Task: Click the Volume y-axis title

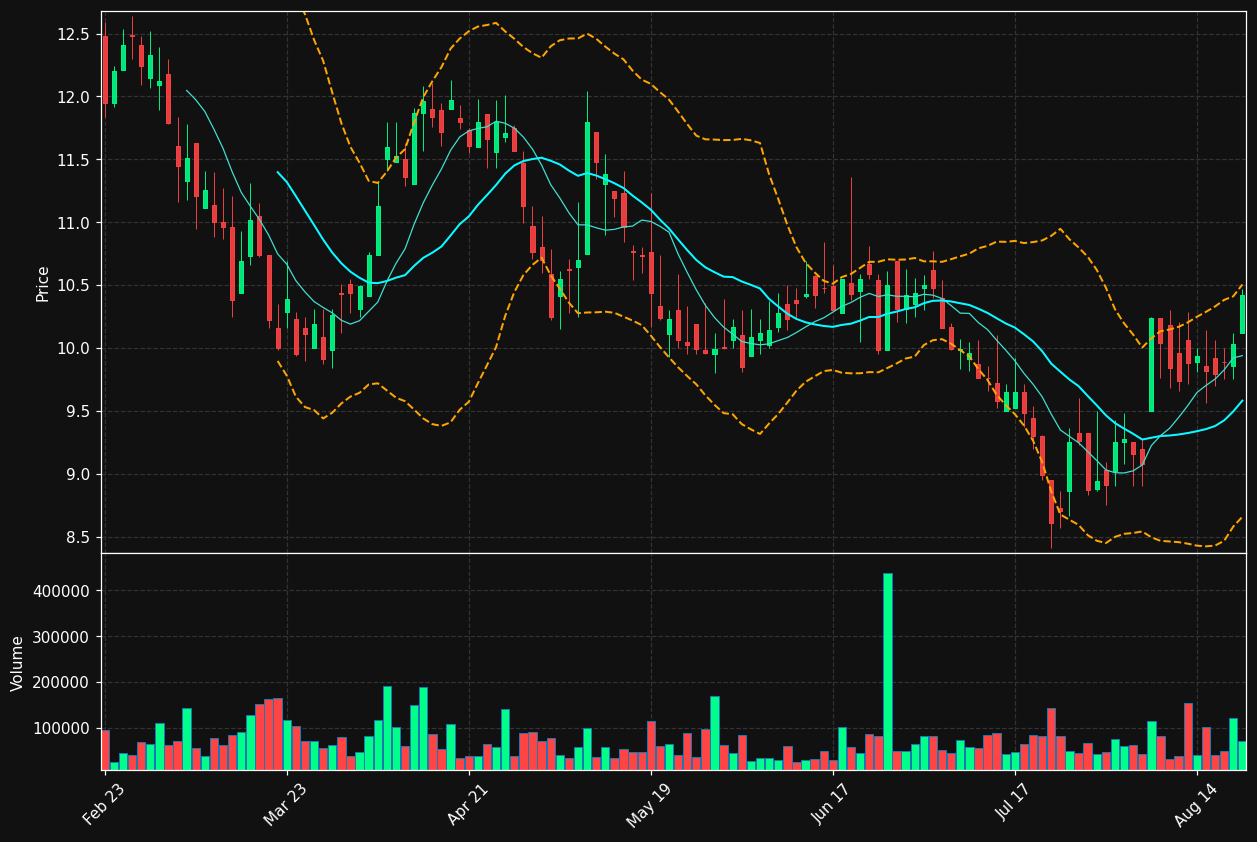Action: [18, 663]
